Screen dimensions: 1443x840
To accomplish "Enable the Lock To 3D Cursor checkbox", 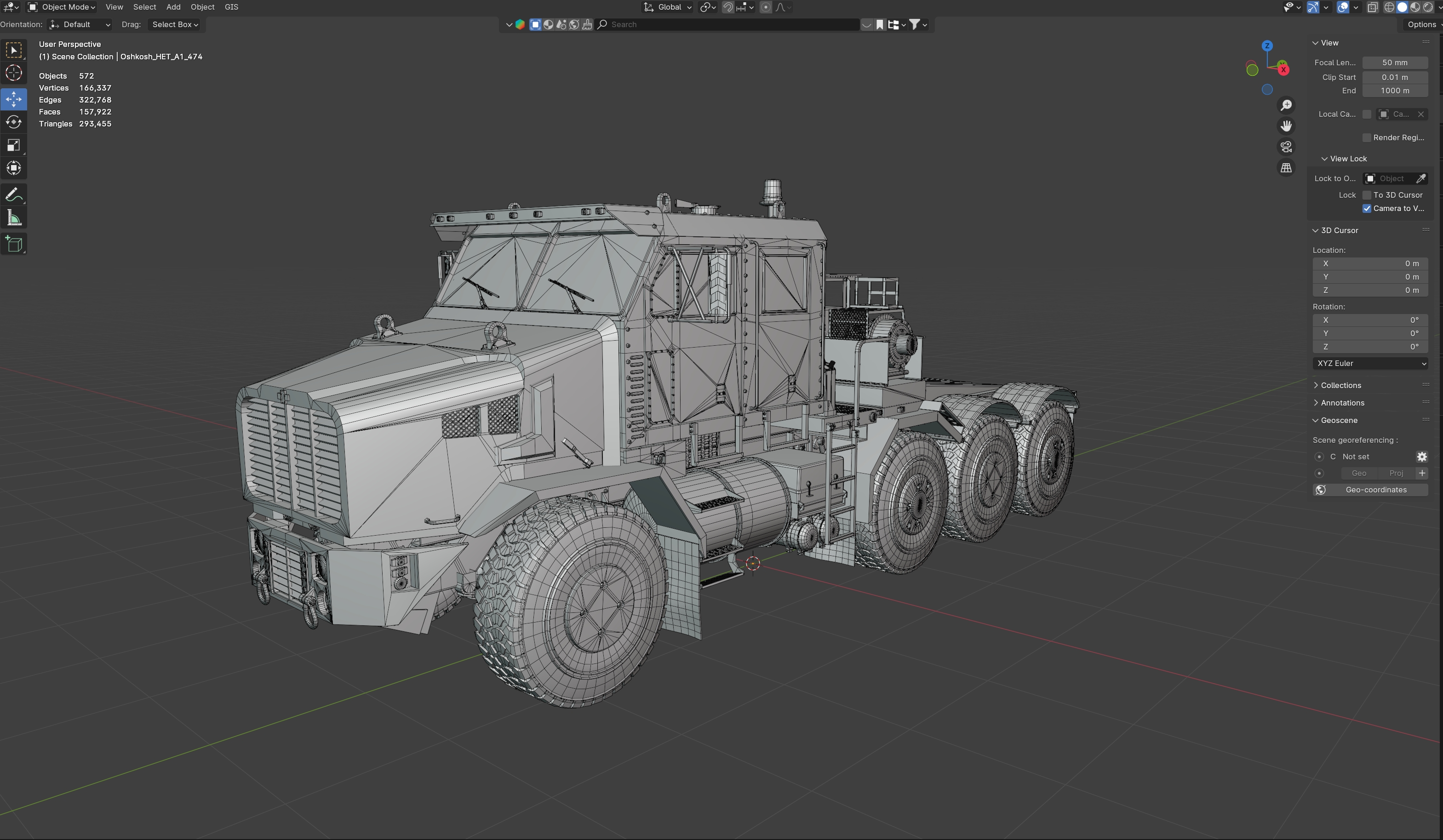I will [1367, 194].
